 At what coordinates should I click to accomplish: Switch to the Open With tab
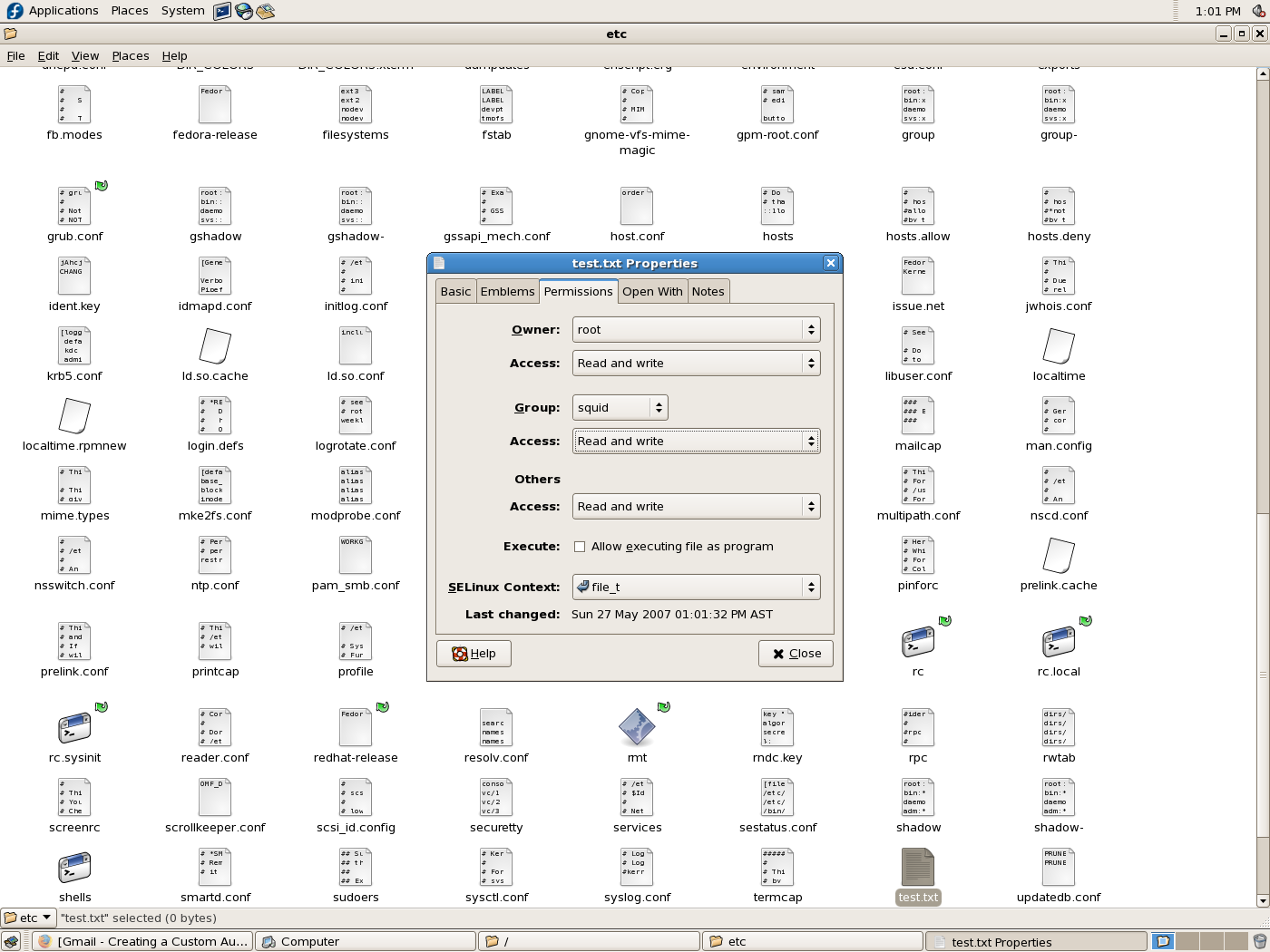pyautogui.click(x=652, y=292)
